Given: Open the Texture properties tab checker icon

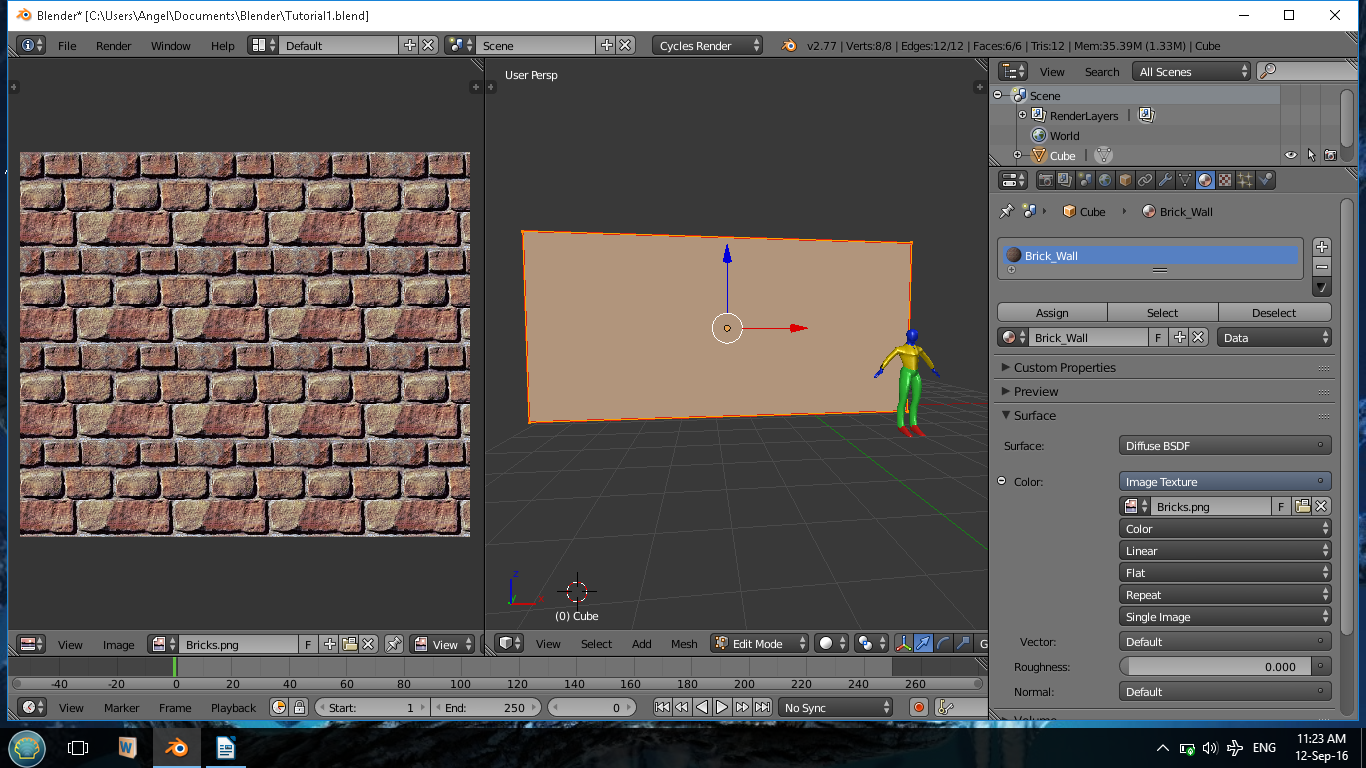Looking at the screenshot, I should click(x=1225, y=180).
